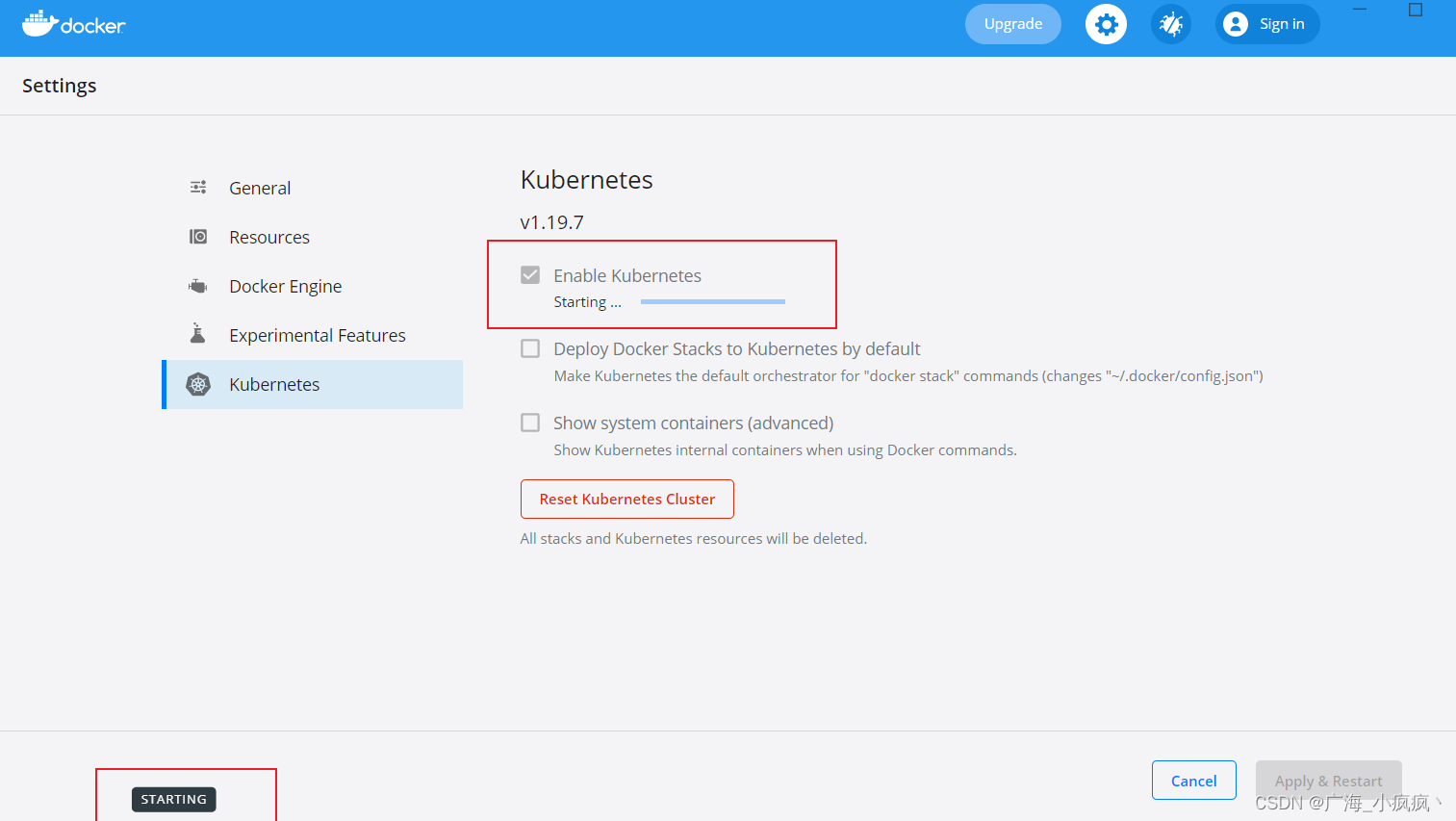The image size is (1456, 821).
Task: Toggle the Enable Kubernetes checkbox
Action: [530, 275]
